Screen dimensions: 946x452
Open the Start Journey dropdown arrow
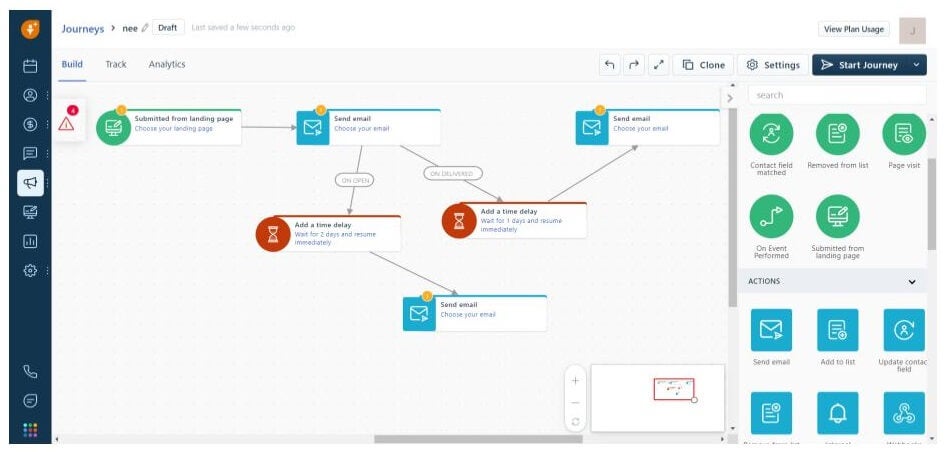(916, 65)
